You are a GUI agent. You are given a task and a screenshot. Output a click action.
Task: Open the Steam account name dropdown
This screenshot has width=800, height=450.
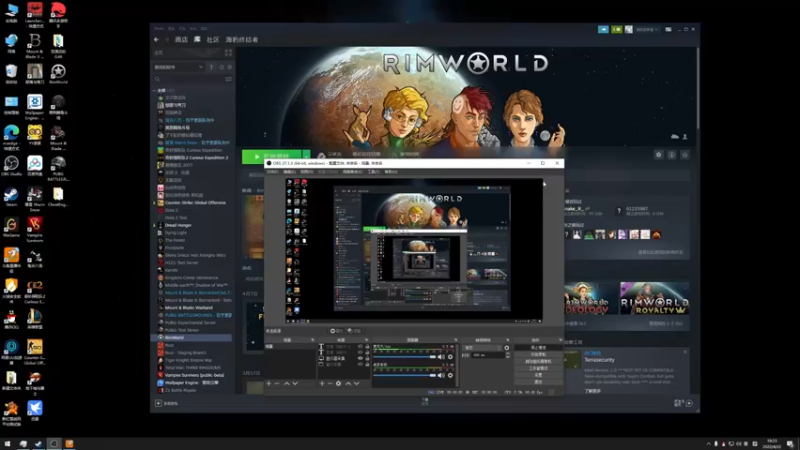click(646, 30)
